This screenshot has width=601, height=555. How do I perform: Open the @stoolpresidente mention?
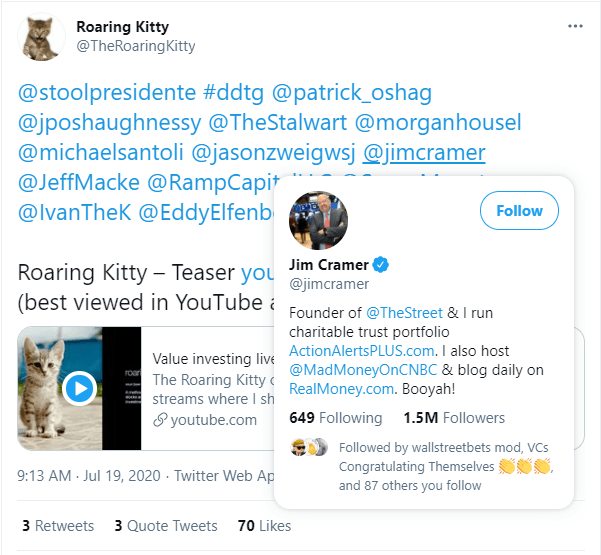click(107, 93)
